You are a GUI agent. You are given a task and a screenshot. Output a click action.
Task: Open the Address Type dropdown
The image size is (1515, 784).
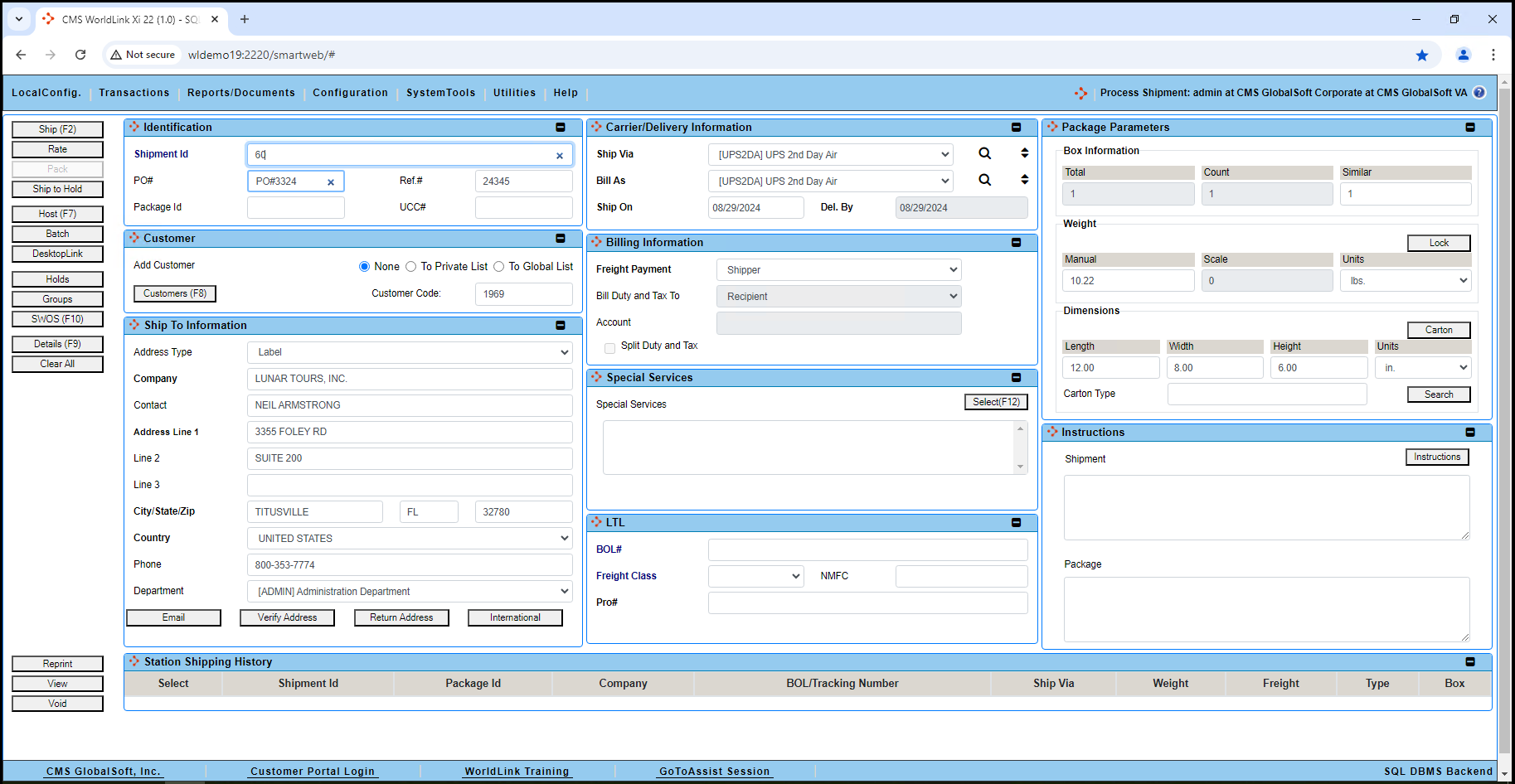[x=410, y=351]
